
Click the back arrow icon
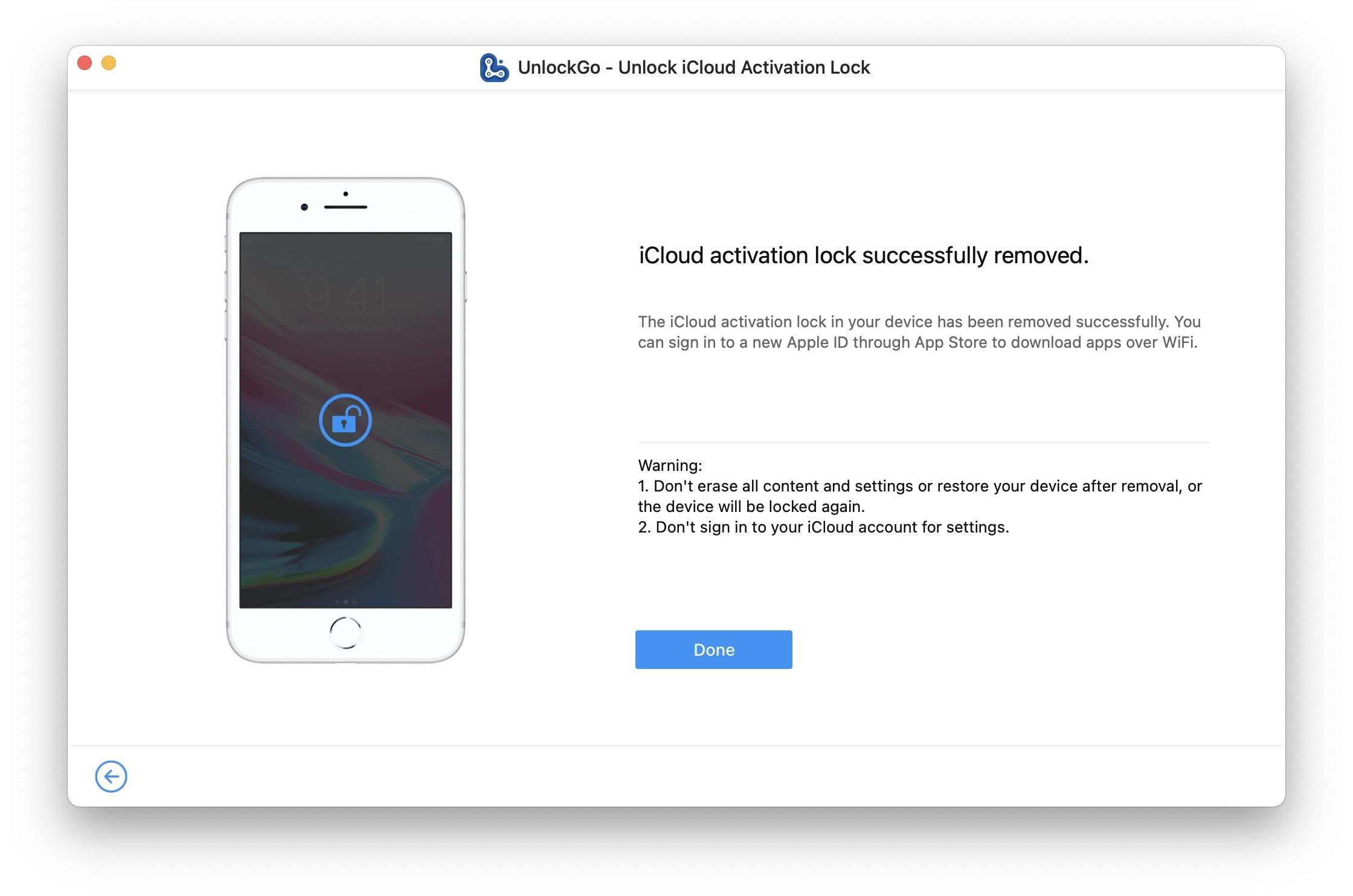pos(111,776)
